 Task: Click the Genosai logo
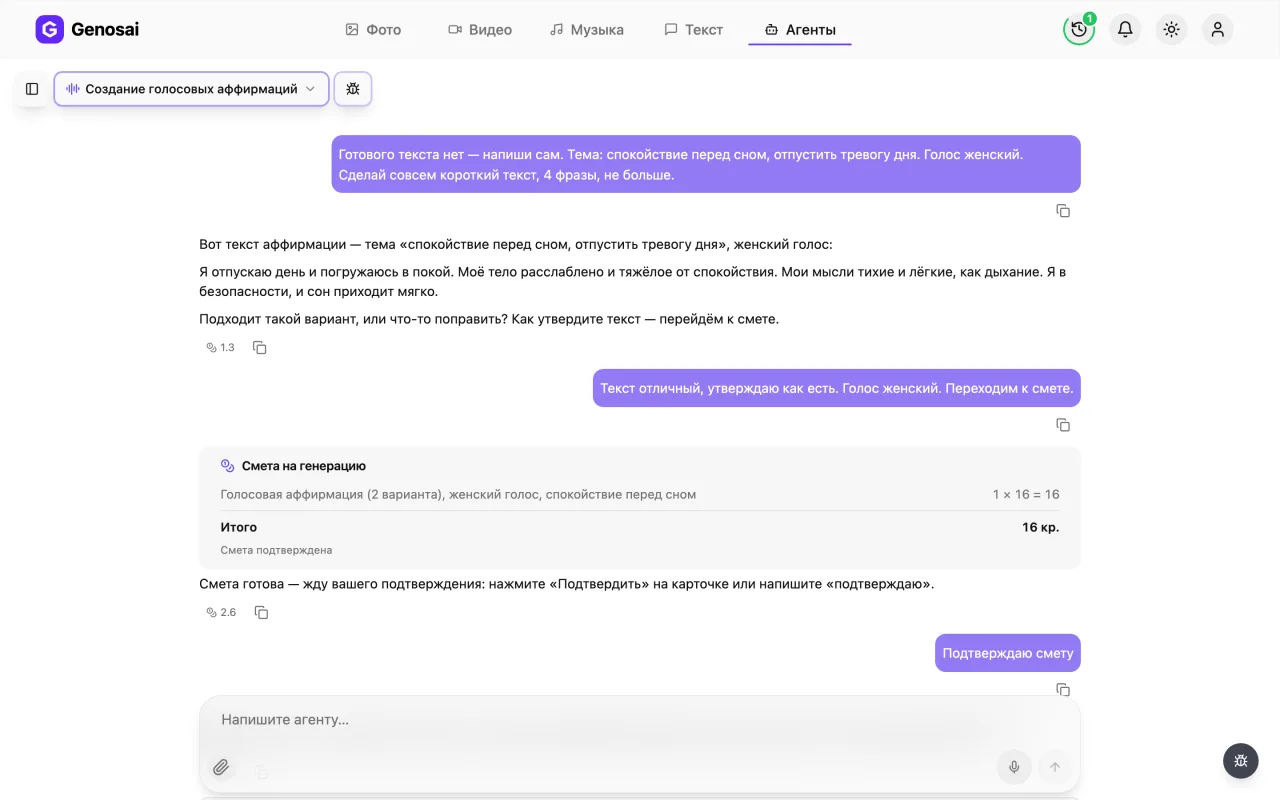[x=87, y=29]
